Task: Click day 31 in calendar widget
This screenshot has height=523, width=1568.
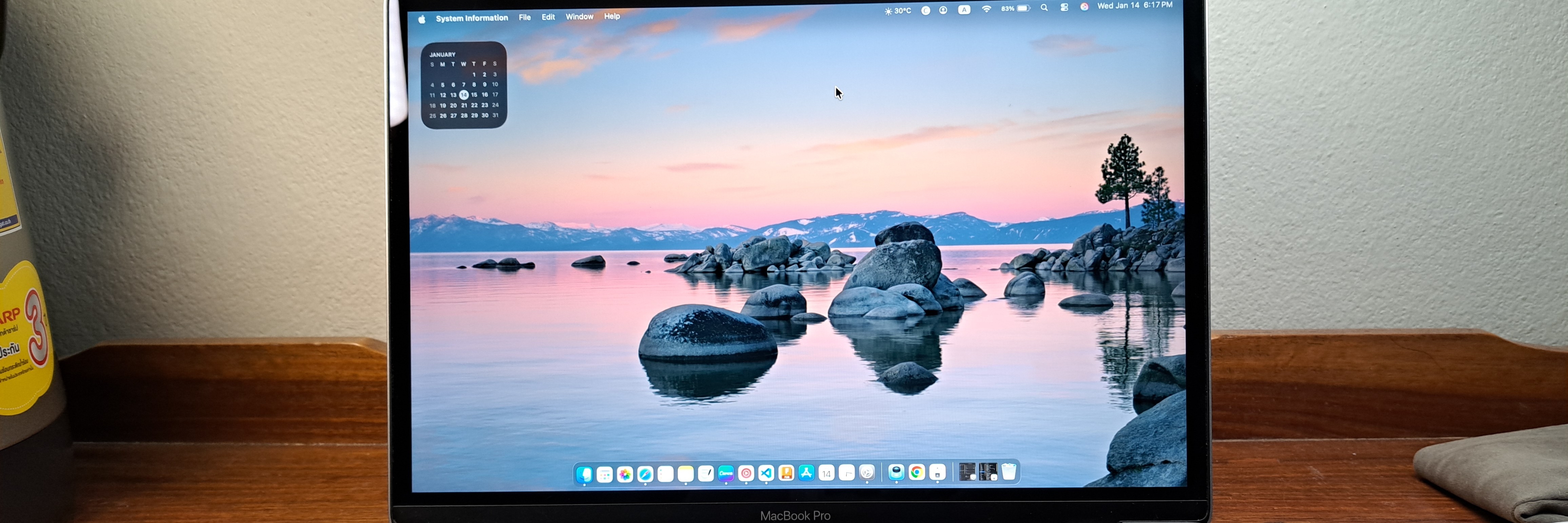Action: pos(495,115)
